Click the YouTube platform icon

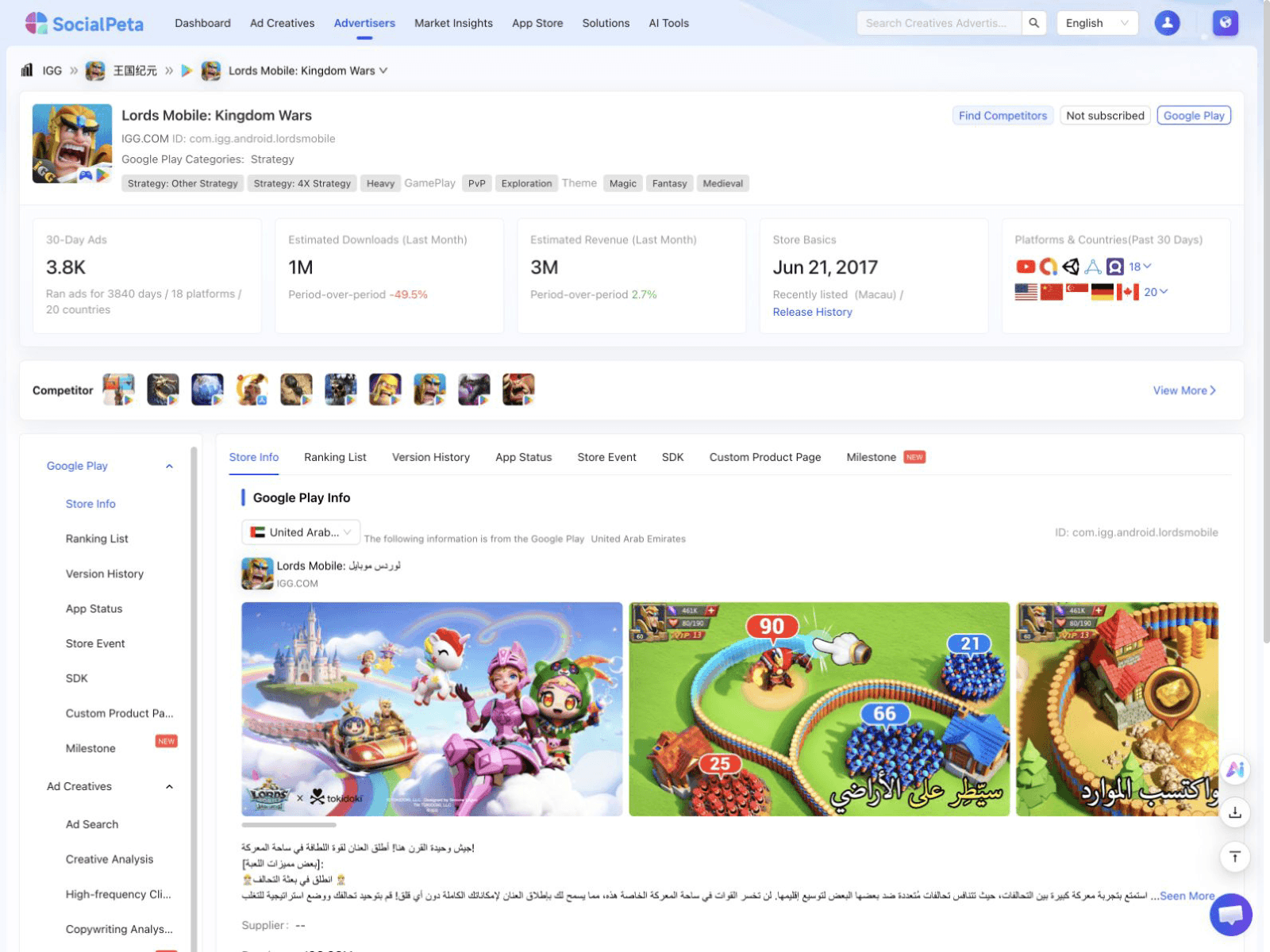click(1026, 267)
